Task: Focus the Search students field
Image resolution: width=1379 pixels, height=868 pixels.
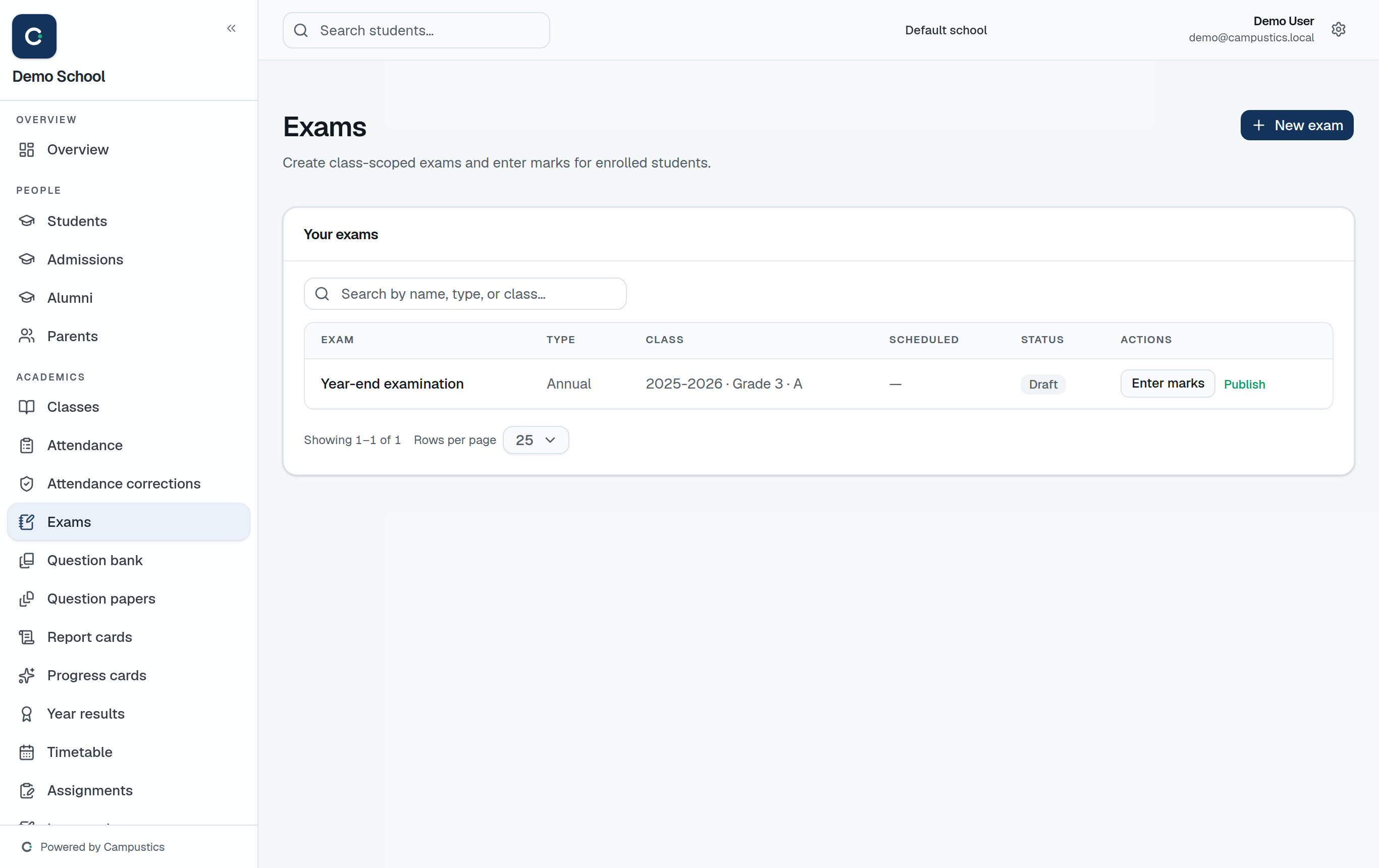Action: pyautogui.click(x=416, y=30)
